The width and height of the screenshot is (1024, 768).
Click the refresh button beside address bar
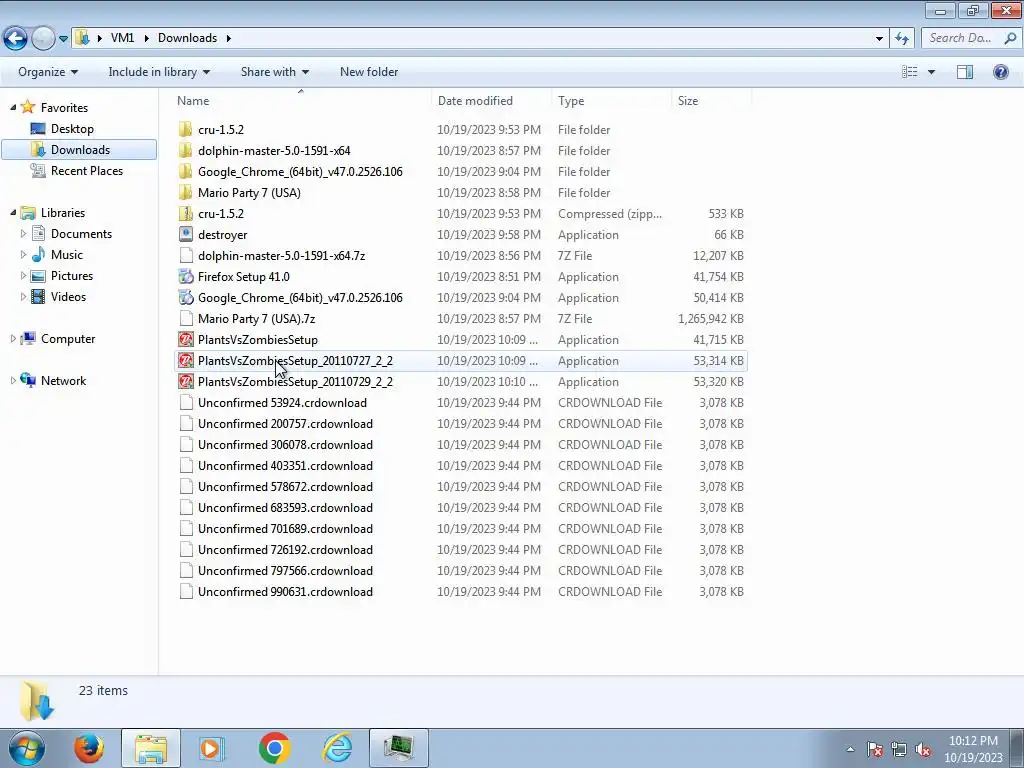(902, 39)
